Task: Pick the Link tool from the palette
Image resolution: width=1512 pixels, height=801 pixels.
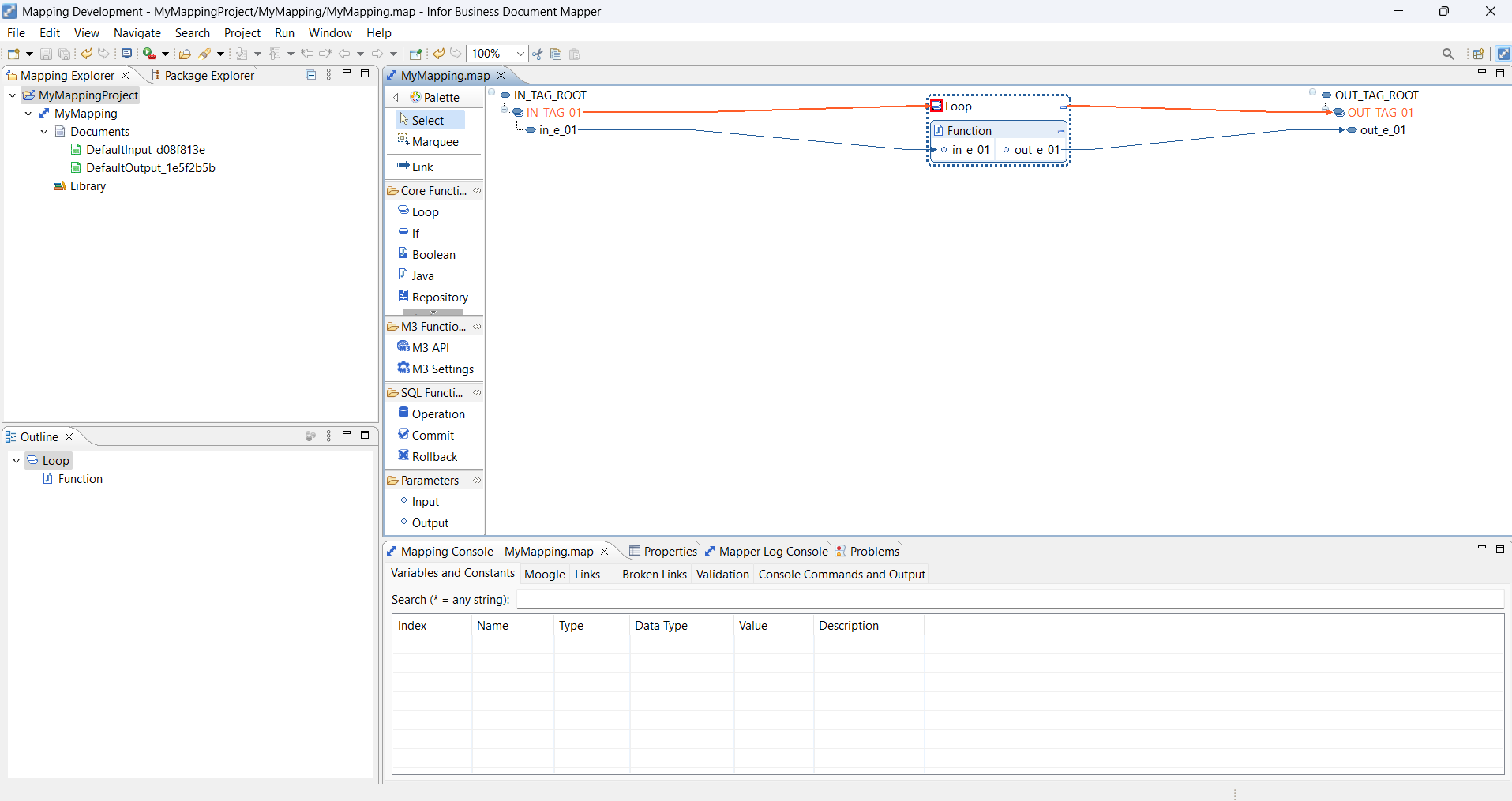Action: [x=421, y=167]
